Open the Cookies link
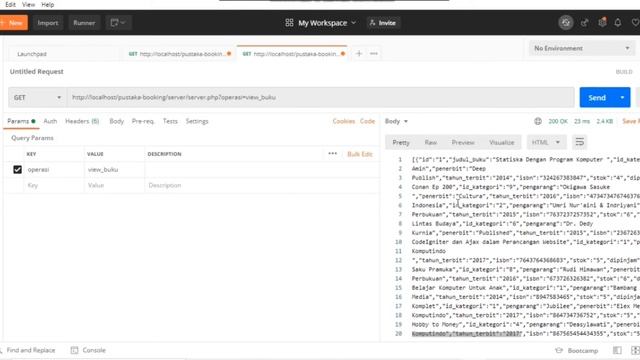 tap(344, 121)
